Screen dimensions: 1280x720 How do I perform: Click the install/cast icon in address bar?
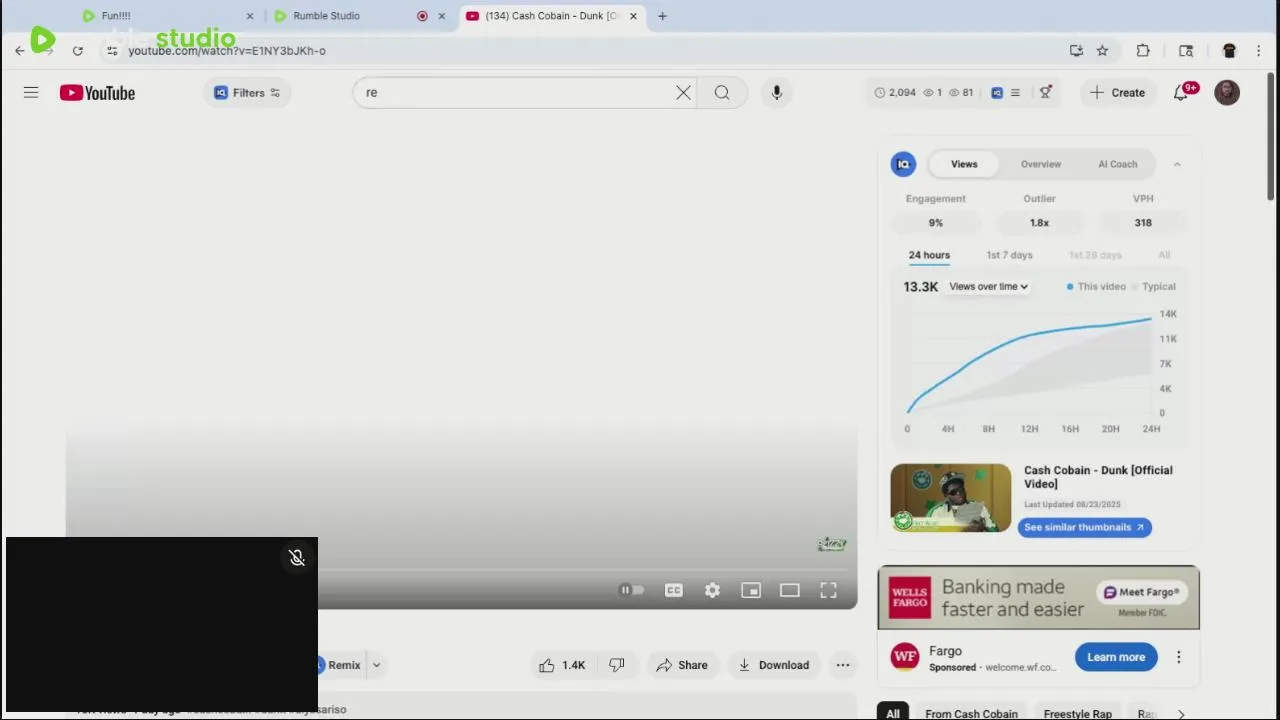coord(1076,51)
